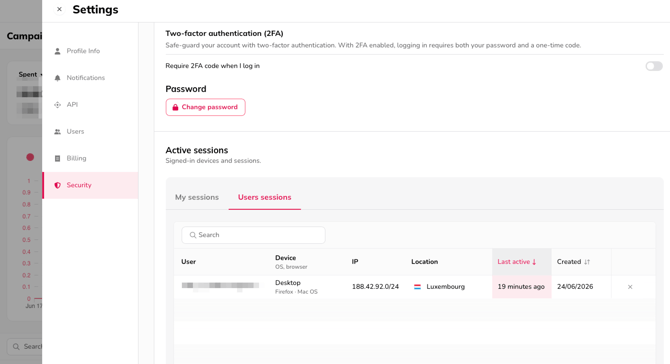Close the Settings panel

[x=59, y=9]
